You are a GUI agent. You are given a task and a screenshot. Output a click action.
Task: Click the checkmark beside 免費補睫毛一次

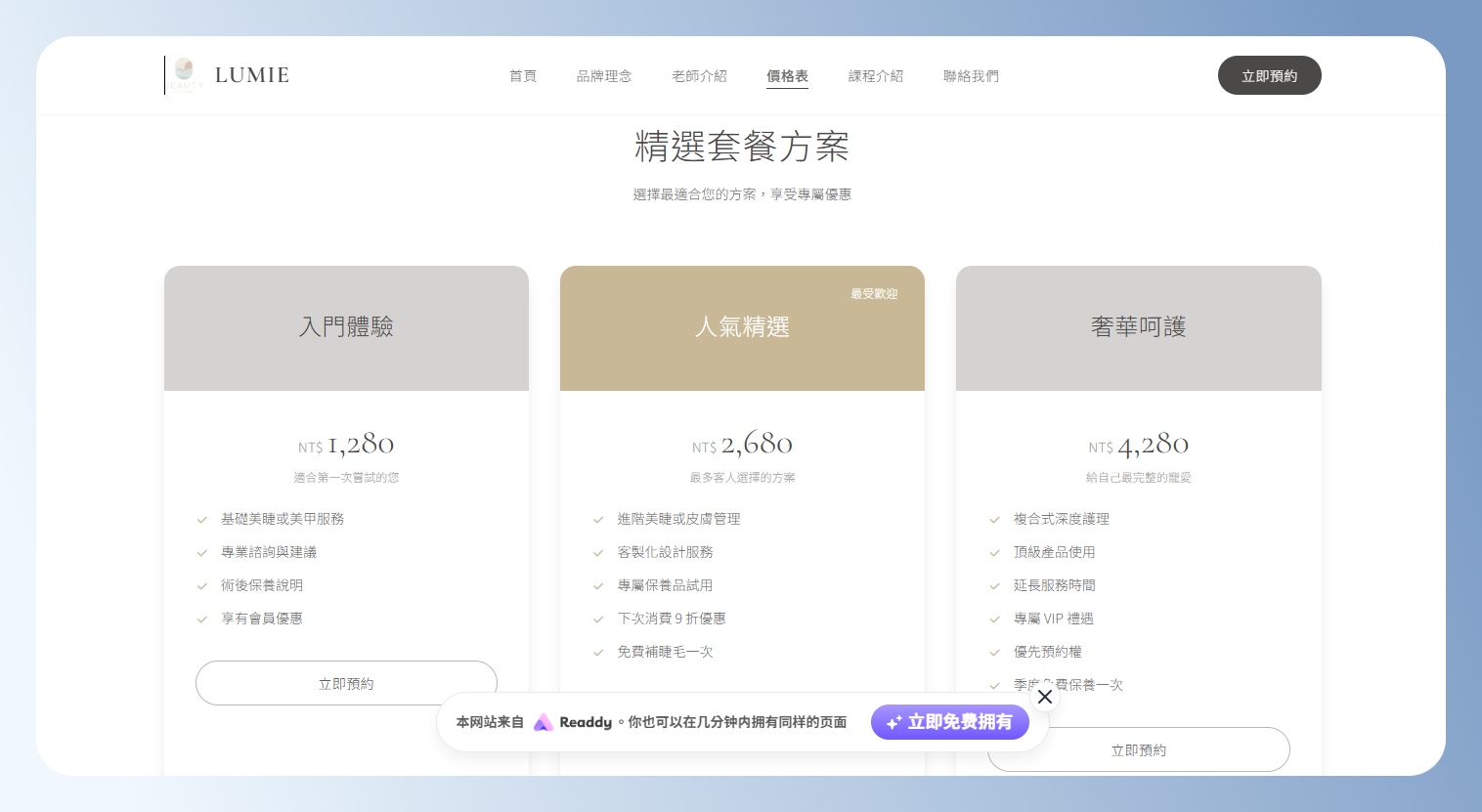click(598, 653)
